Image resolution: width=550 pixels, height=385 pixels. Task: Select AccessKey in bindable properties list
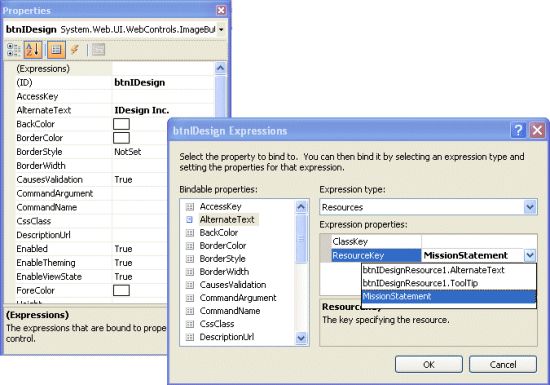click(x=220, y=207)
